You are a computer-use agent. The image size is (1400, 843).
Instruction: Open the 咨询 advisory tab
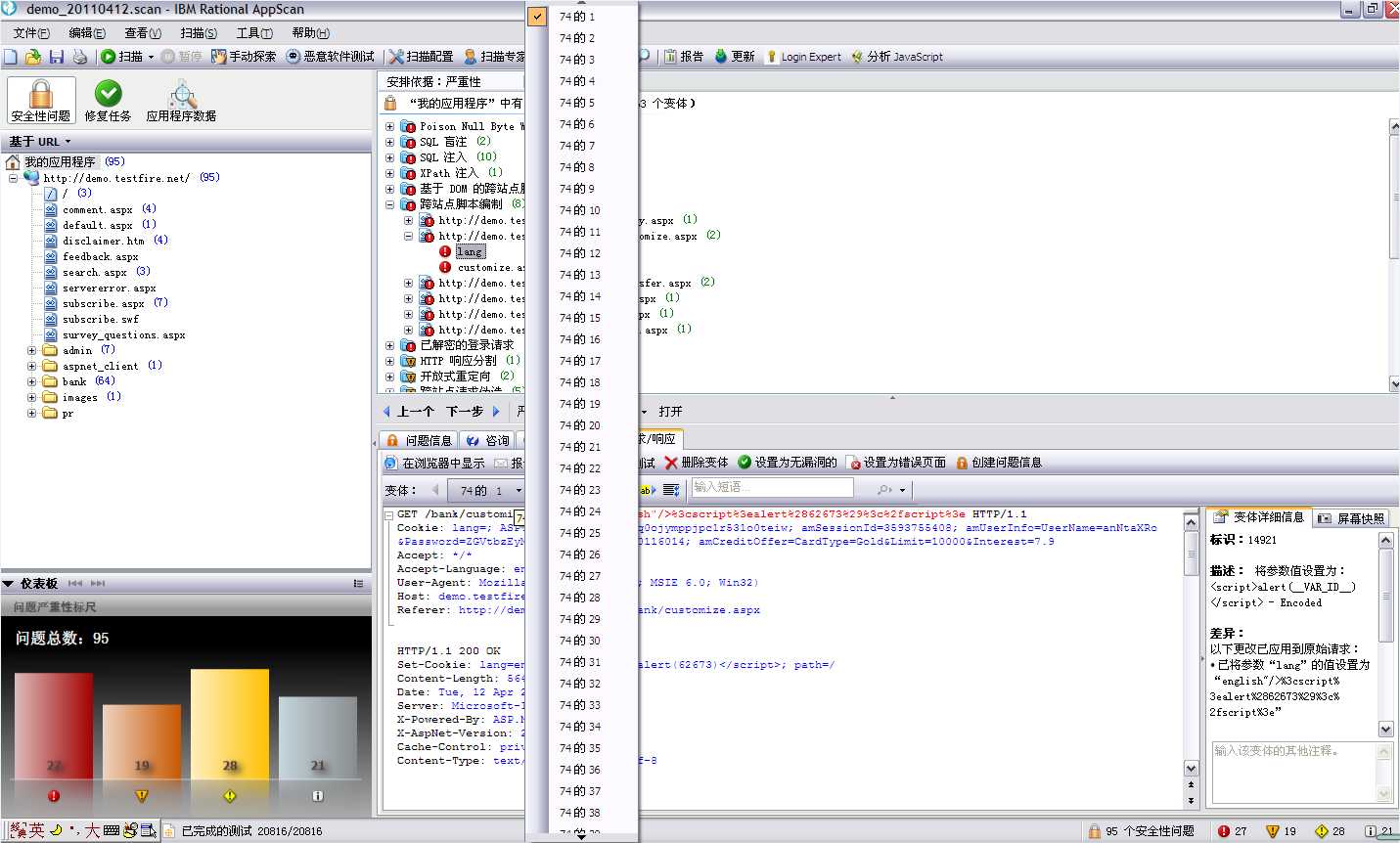487,440
